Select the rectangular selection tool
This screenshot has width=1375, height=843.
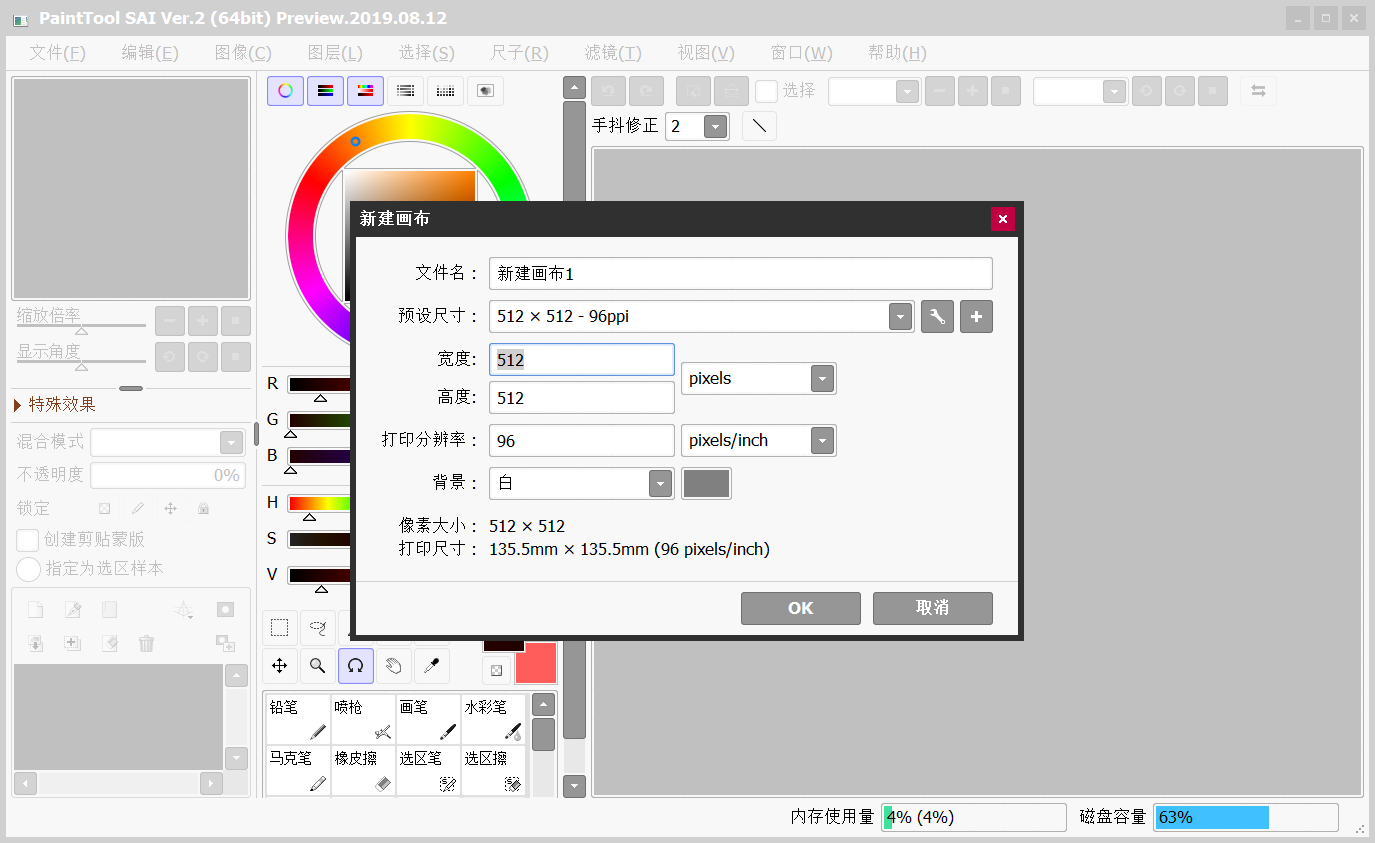point(280,628)
